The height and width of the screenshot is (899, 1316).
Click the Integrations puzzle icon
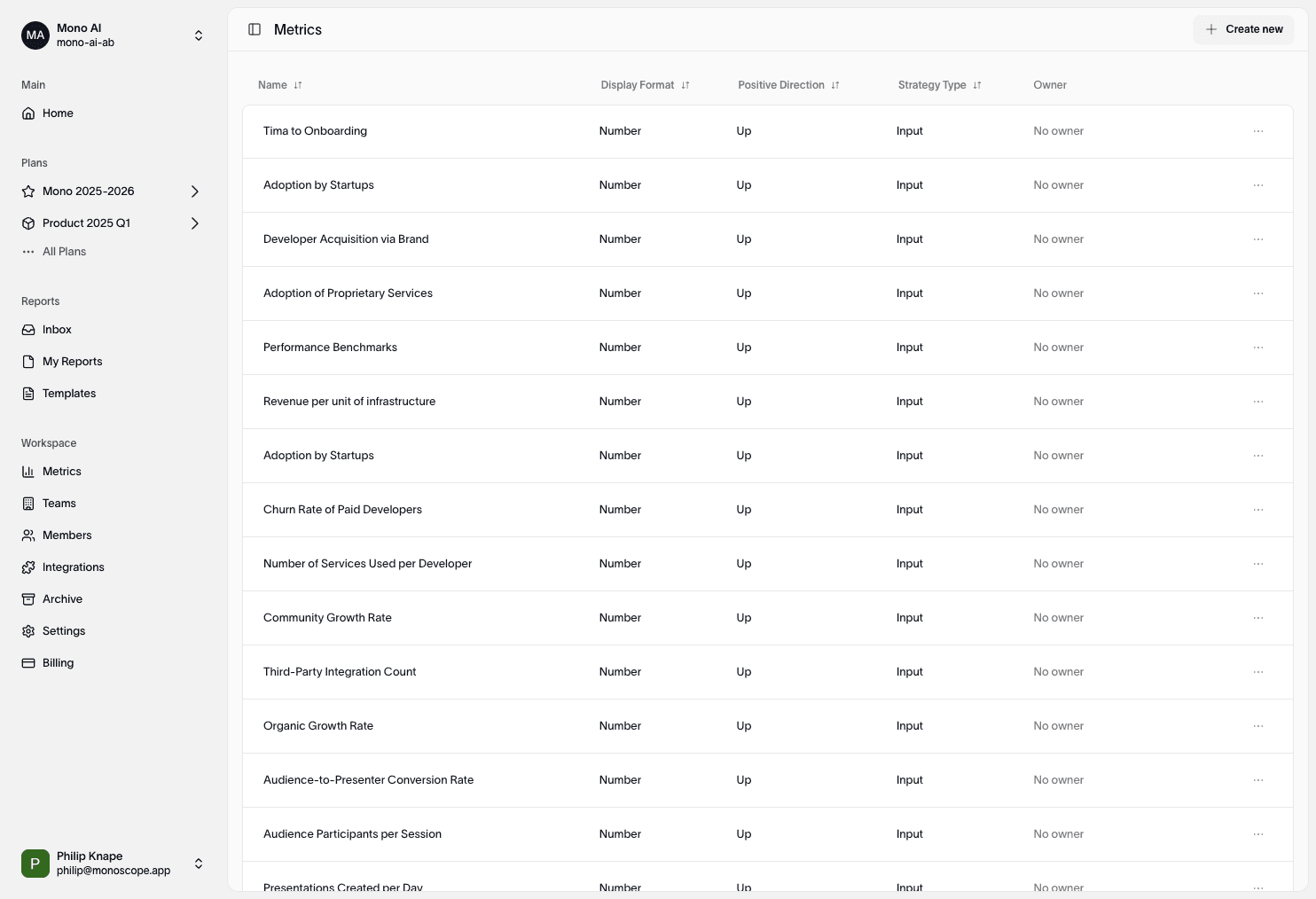[28, 567]
